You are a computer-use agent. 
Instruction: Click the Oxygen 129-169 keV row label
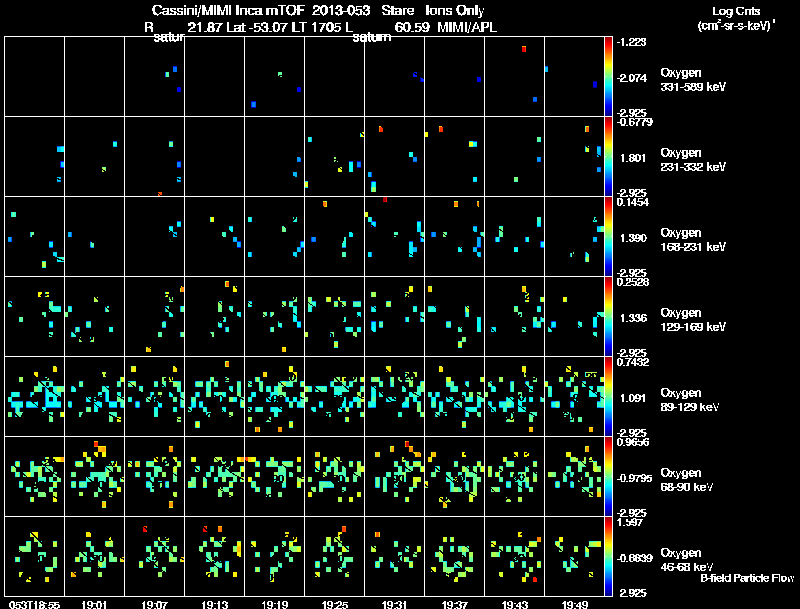point(693,320)
